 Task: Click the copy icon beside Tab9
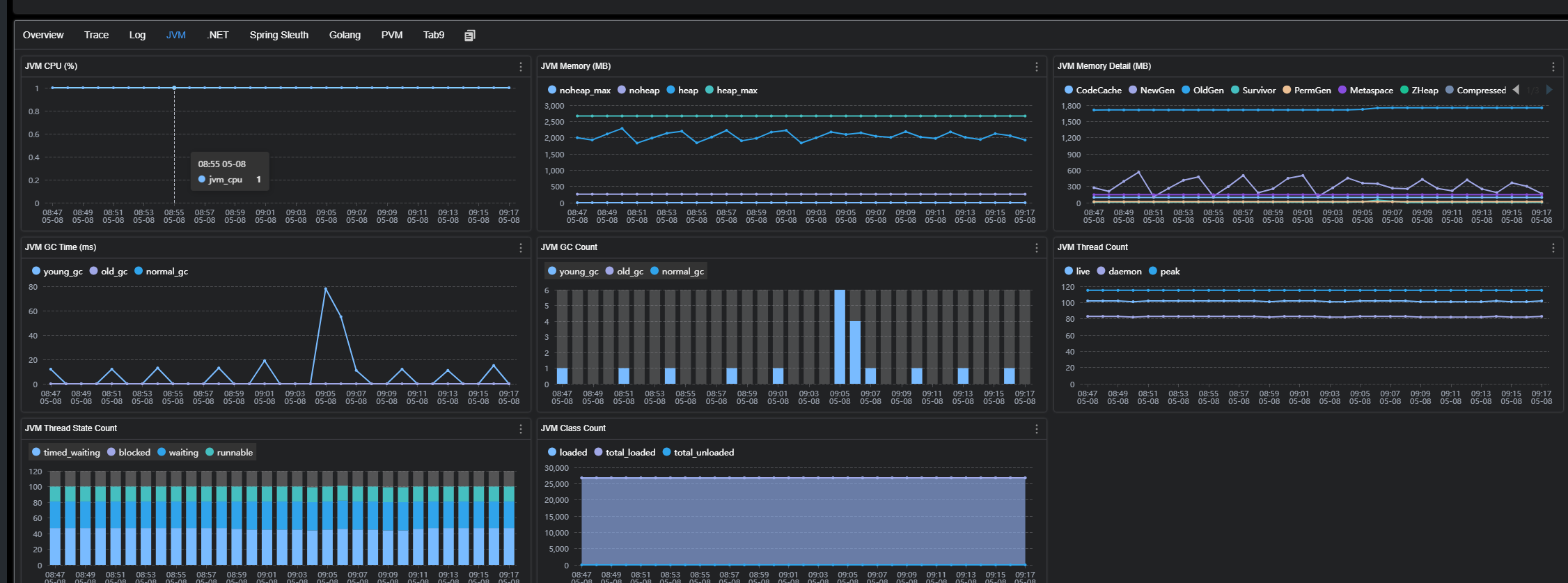470,36
